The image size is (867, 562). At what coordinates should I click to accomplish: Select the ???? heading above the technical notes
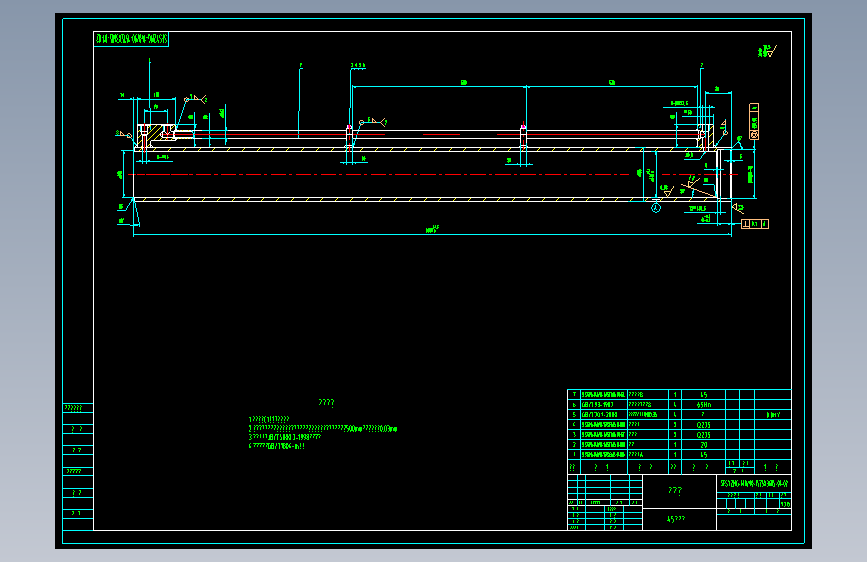point(326,403)
